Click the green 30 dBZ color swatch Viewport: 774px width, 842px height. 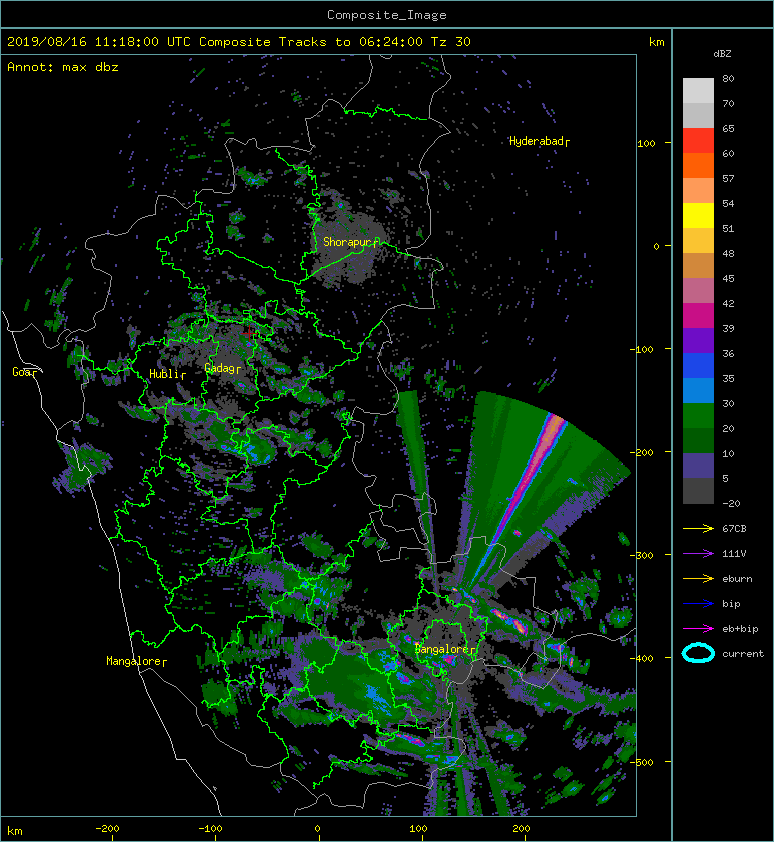click(698, 415)
